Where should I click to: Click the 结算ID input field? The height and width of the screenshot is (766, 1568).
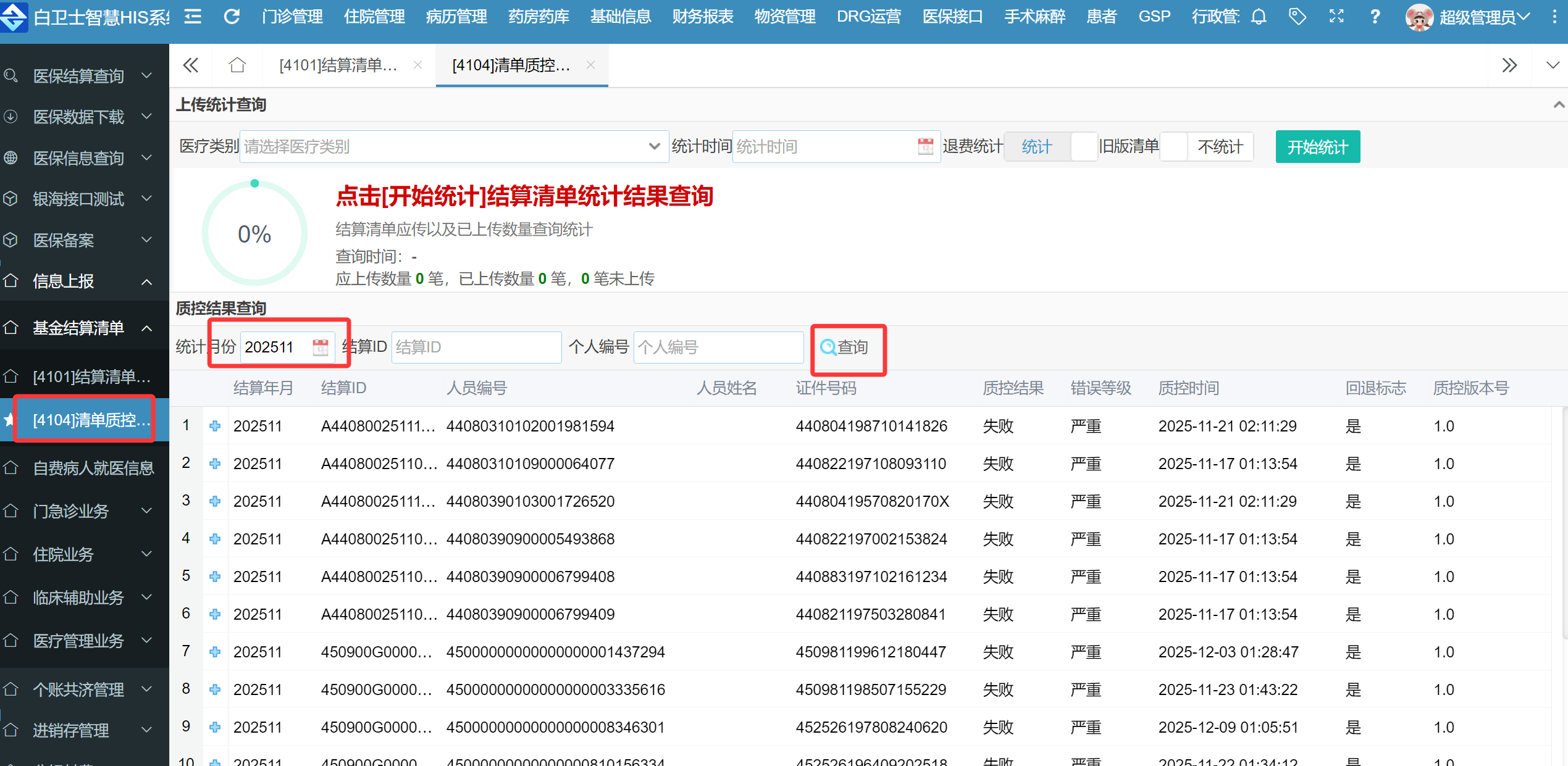(476, 348)
